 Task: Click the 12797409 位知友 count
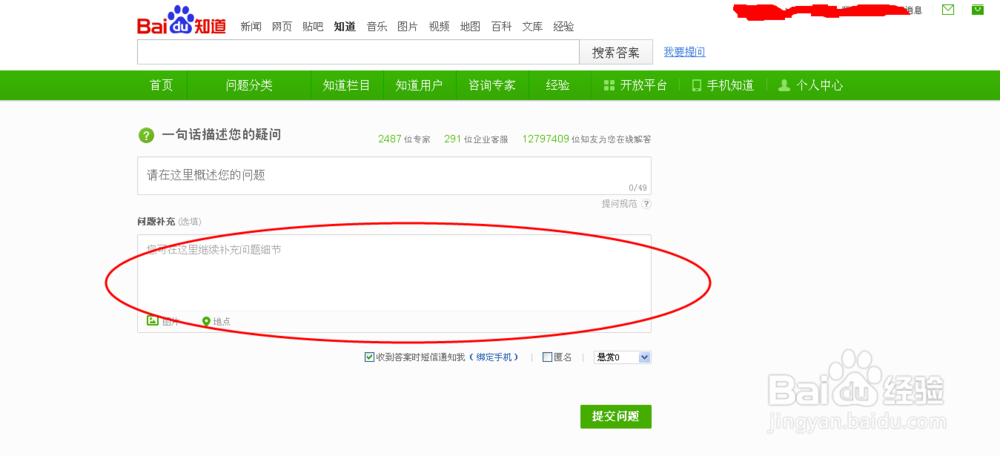[587, 139]
